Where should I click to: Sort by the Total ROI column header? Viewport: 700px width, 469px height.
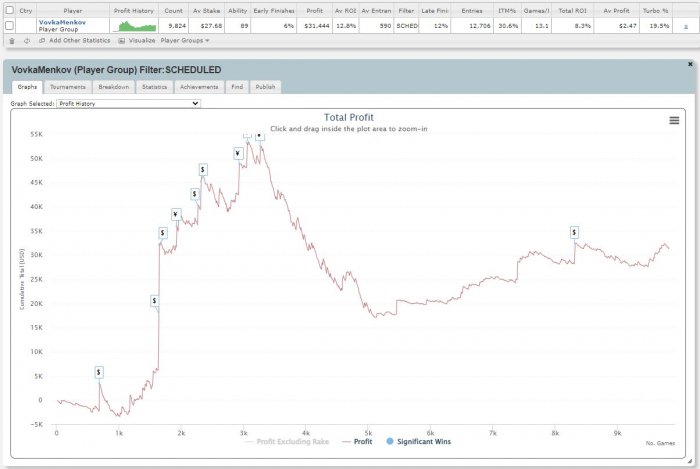(572, 11)
